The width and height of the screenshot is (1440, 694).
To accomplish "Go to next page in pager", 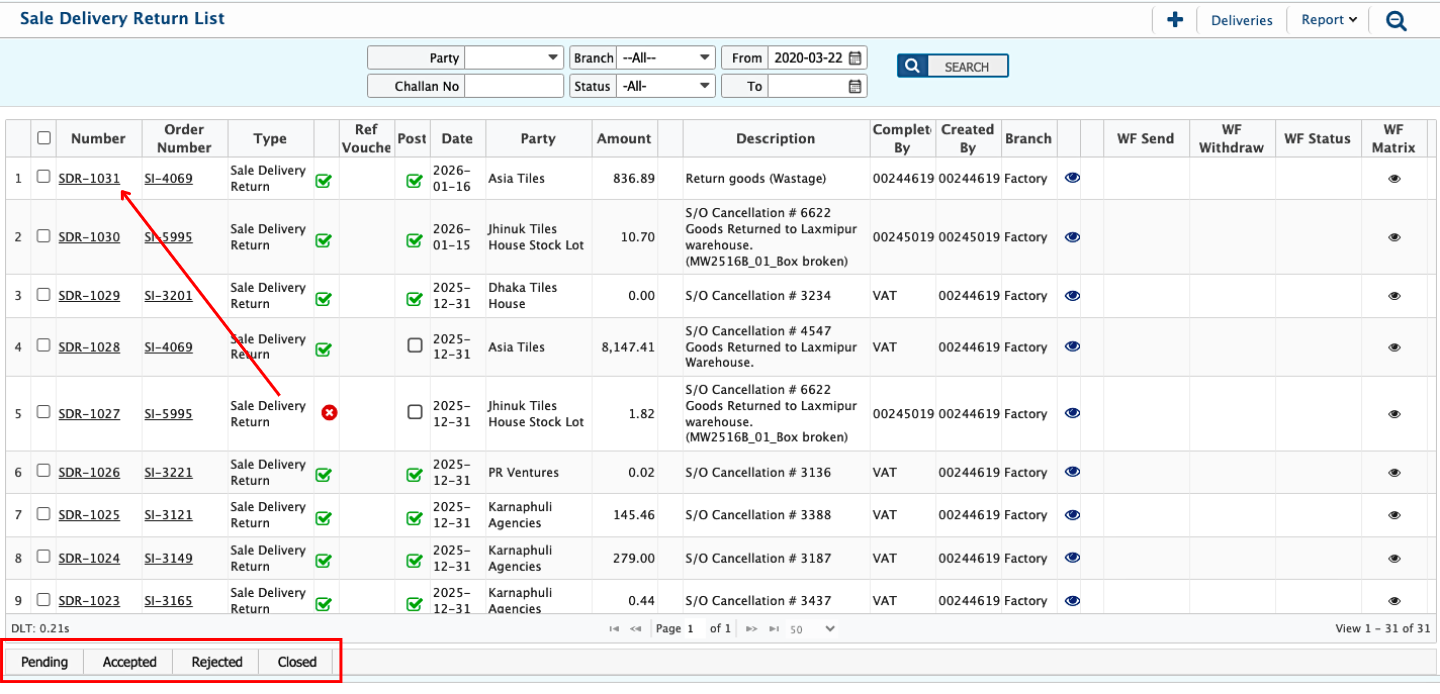I will click(x=751, y=629).
